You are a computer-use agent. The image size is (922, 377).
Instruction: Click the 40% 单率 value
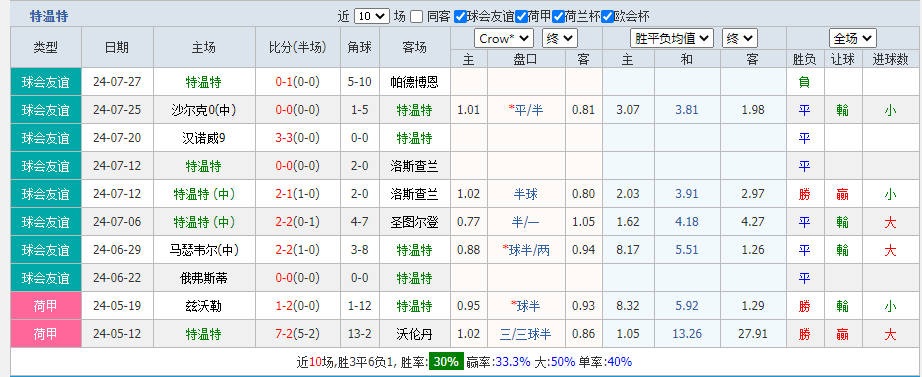click(619, 362)
